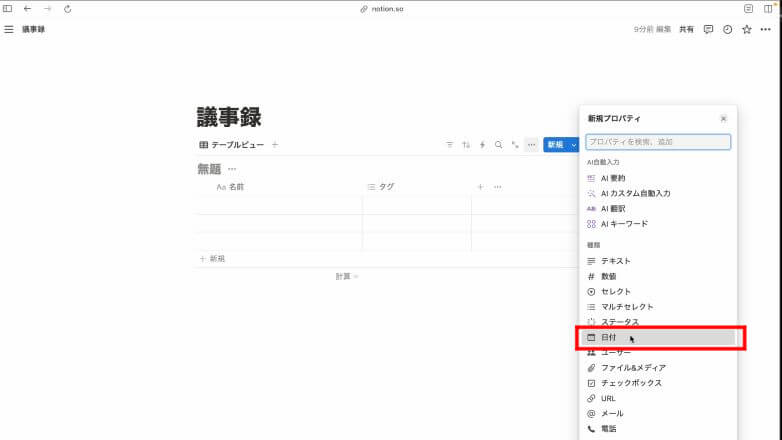The width and height of the screenshot is (782, 440).
Task: Click the 共有 share button
Action: (686, 29)
